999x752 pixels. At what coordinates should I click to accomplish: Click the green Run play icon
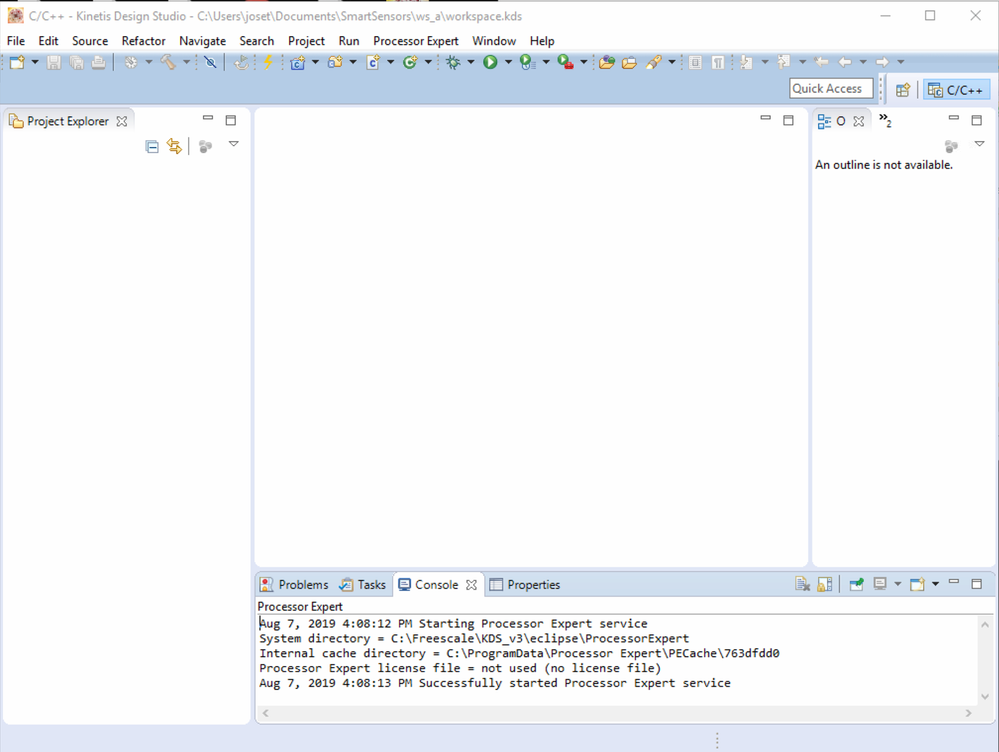490,62
